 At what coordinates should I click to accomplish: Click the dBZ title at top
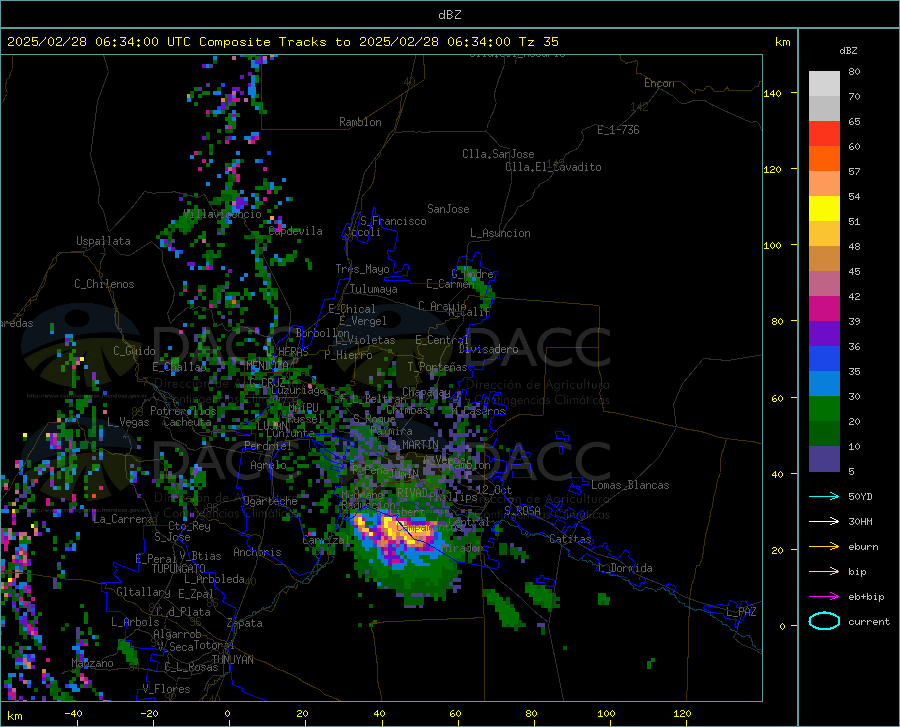tap(449, 15)
